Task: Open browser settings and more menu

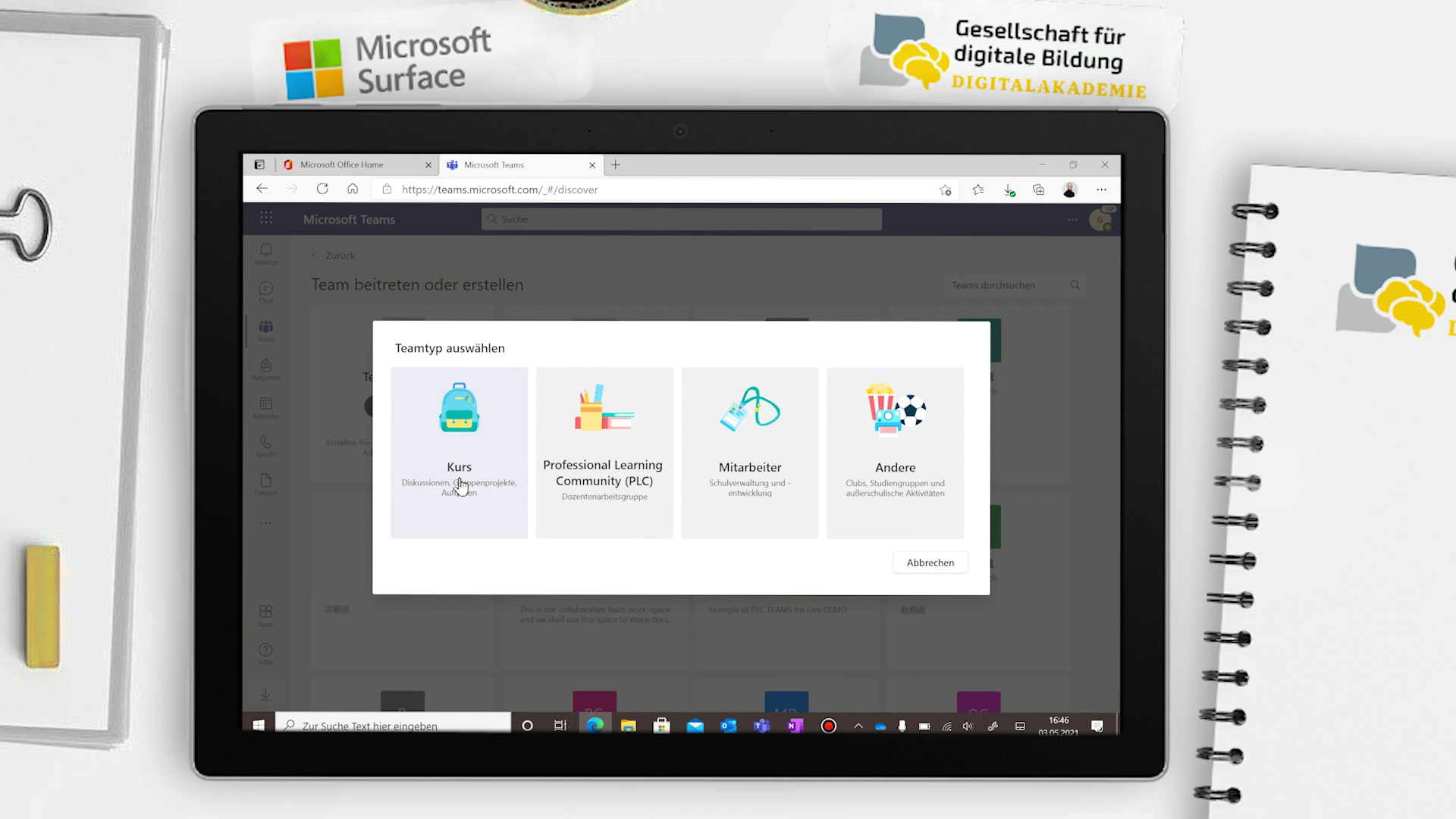Action: 1102,190
